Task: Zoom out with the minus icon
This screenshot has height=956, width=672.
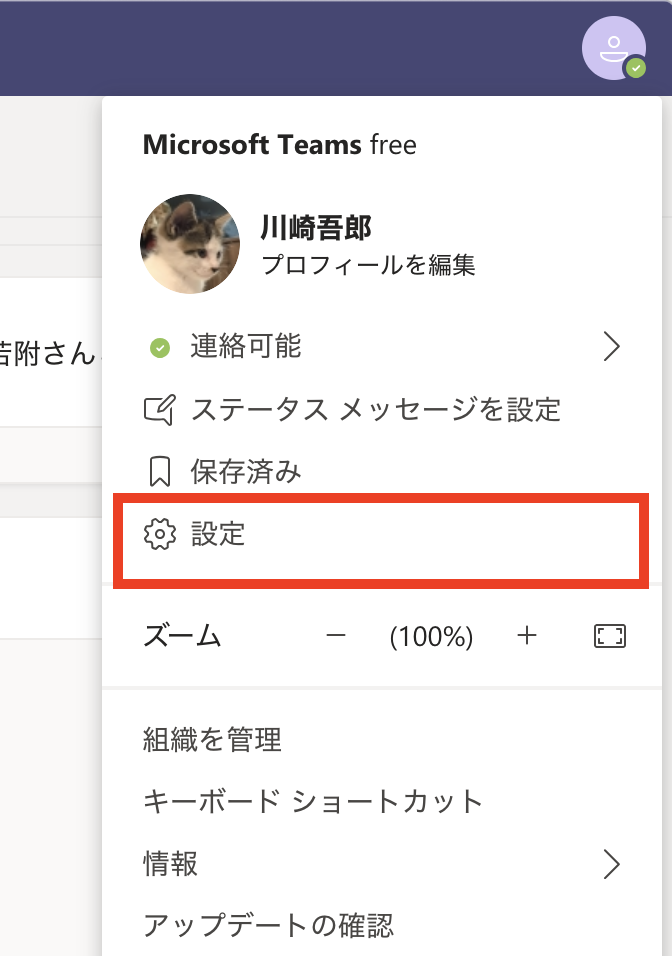Action: point(336,636)
